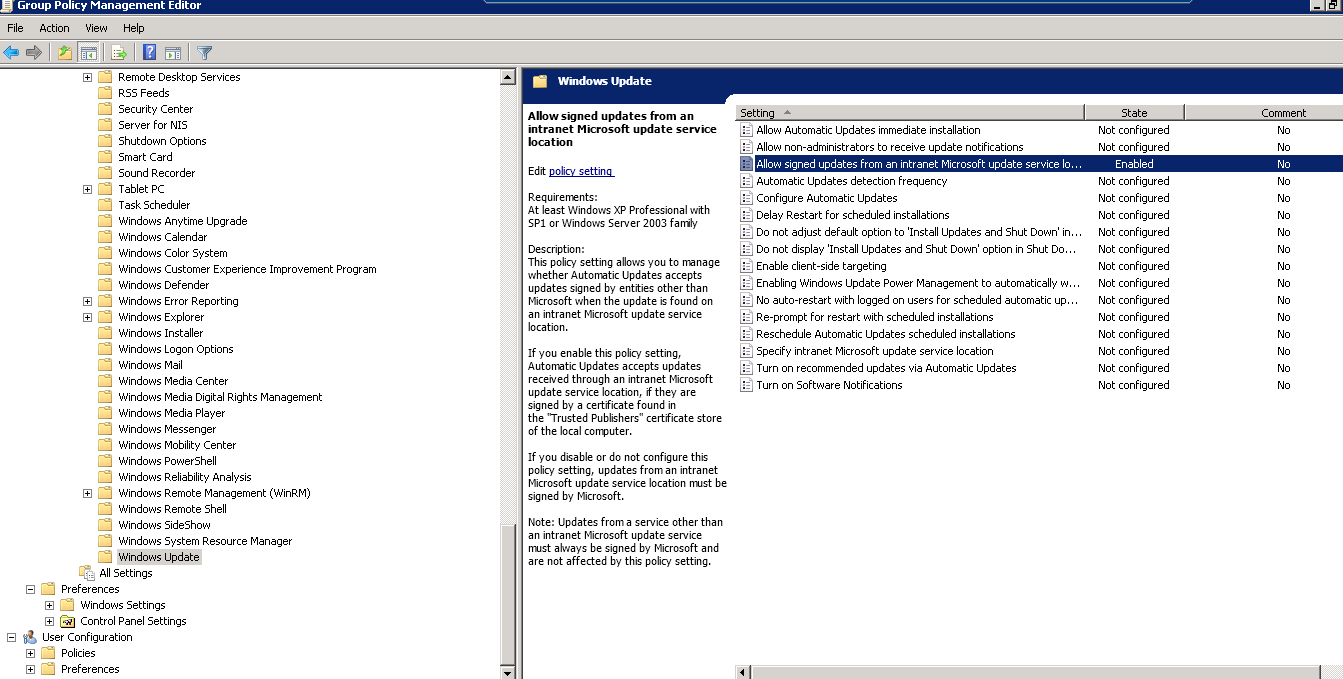Select the Security Center folder
The width and height of the screenshot is (1343, 679).
(x=155, y=109)
